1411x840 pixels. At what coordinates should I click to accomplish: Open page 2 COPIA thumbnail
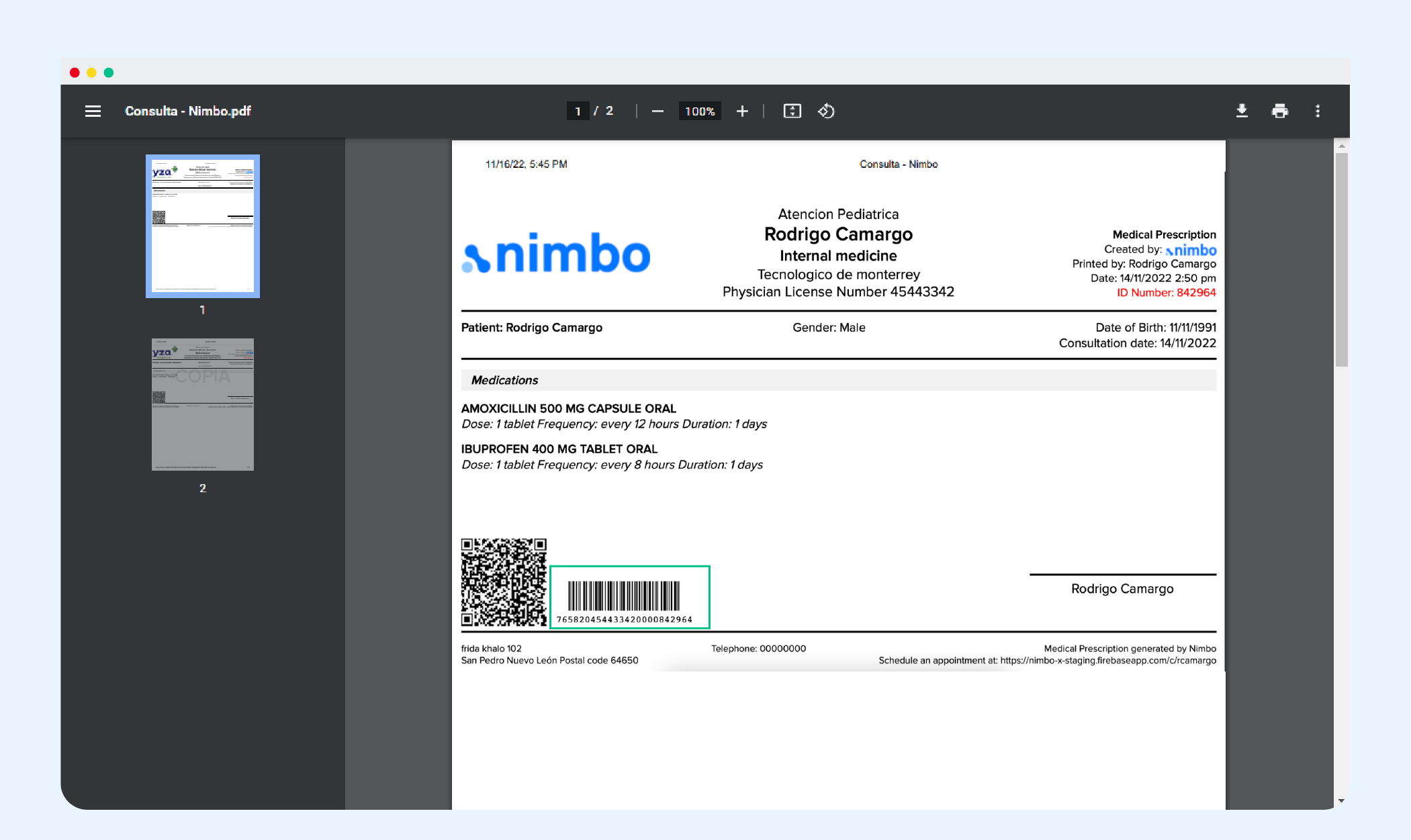tap(202, 404)
